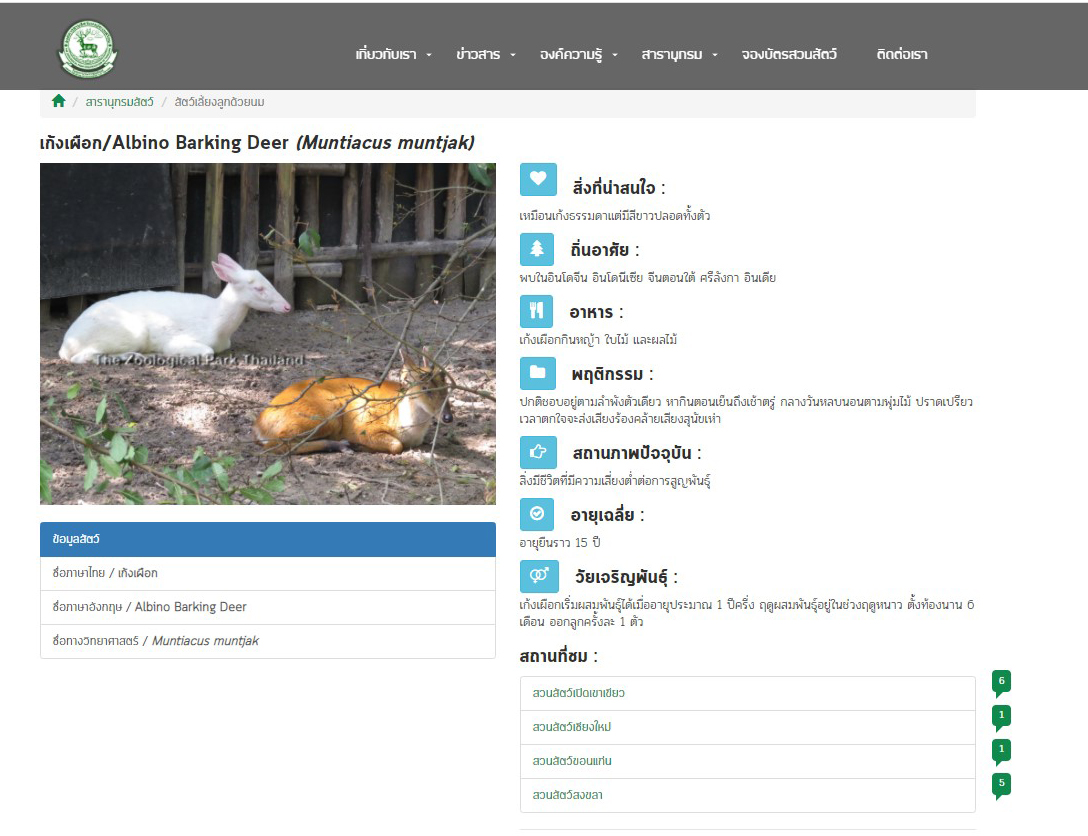Select สวนสัตว์เชียงใหม่ from the location list
The width and height of the screenshot is (1088, 836).
tap(571, 727)
